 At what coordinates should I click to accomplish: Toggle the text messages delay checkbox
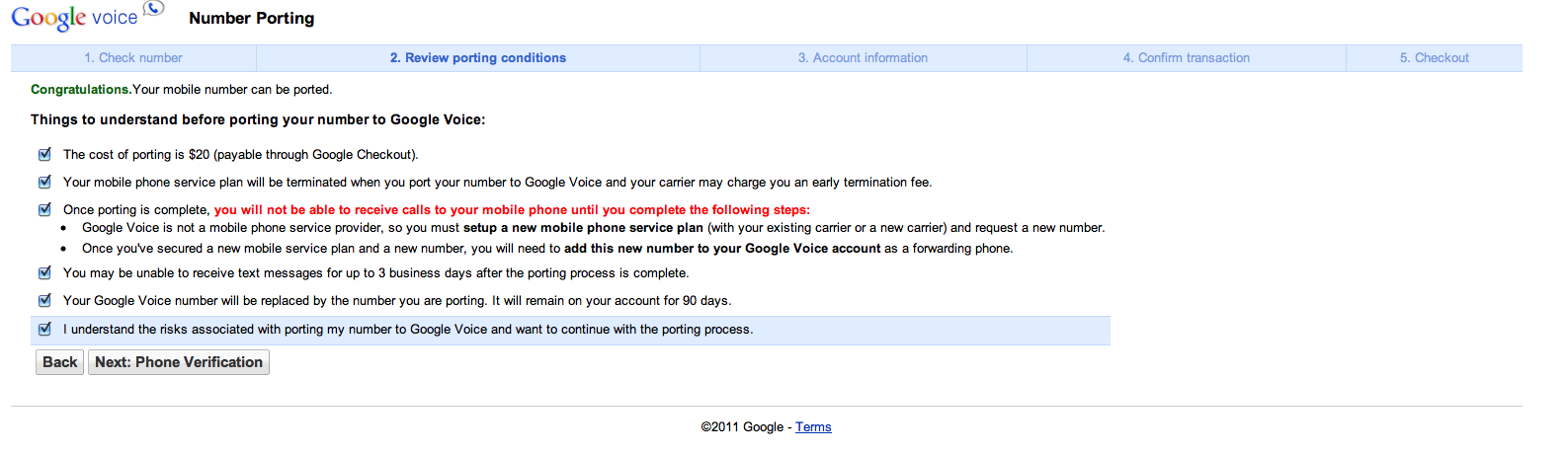44,272
